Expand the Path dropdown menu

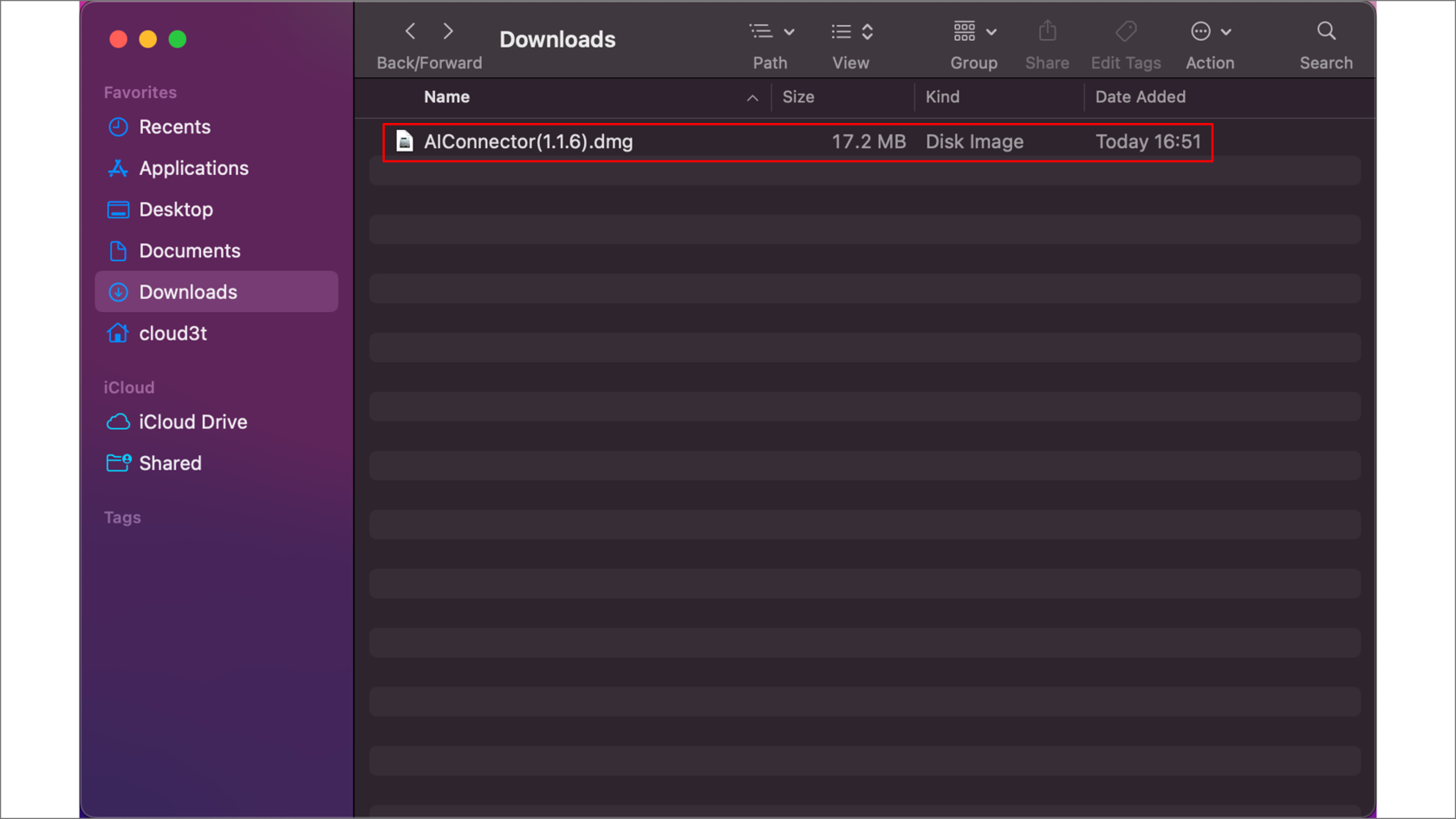tap(770, 32)
